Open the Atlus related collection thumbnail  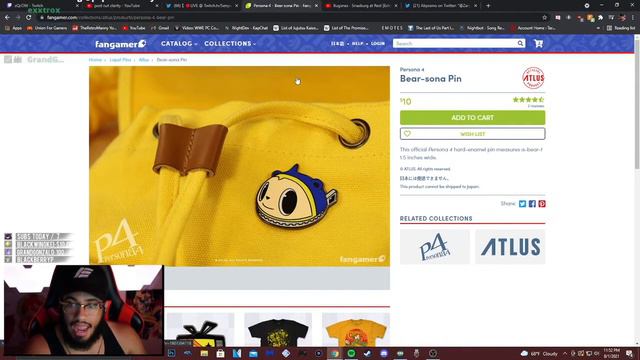[x=510, y=247]
